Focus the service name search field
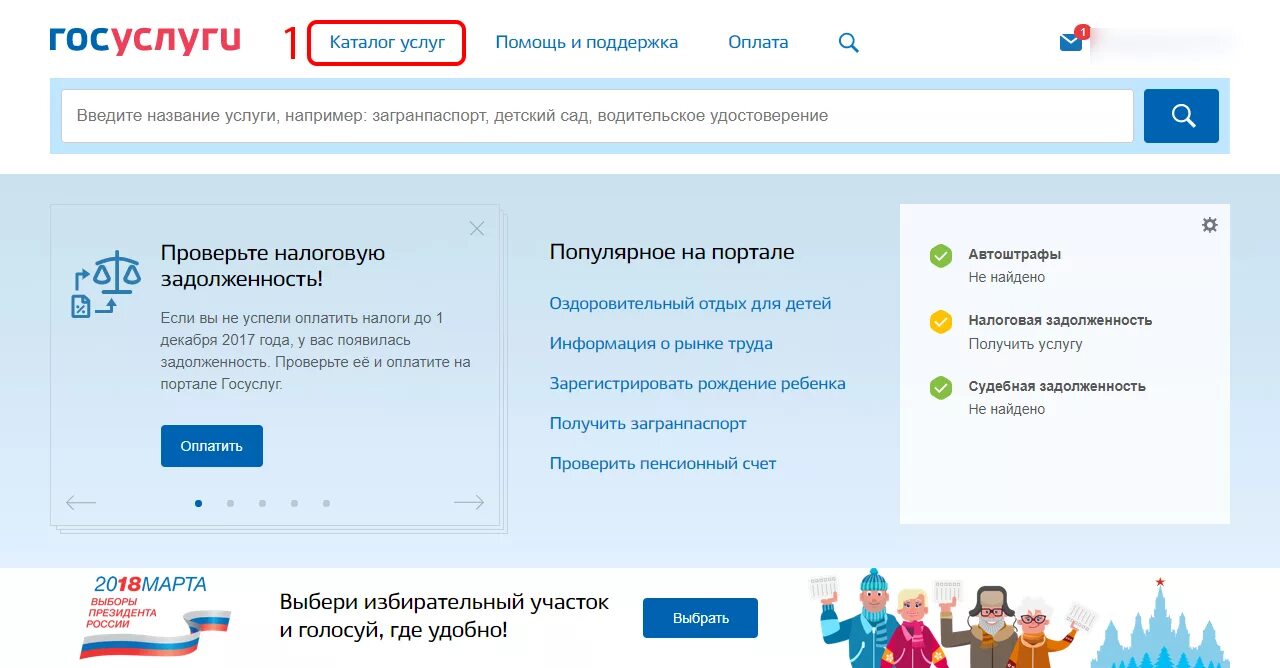1280x668 pixels. point(597,116)
